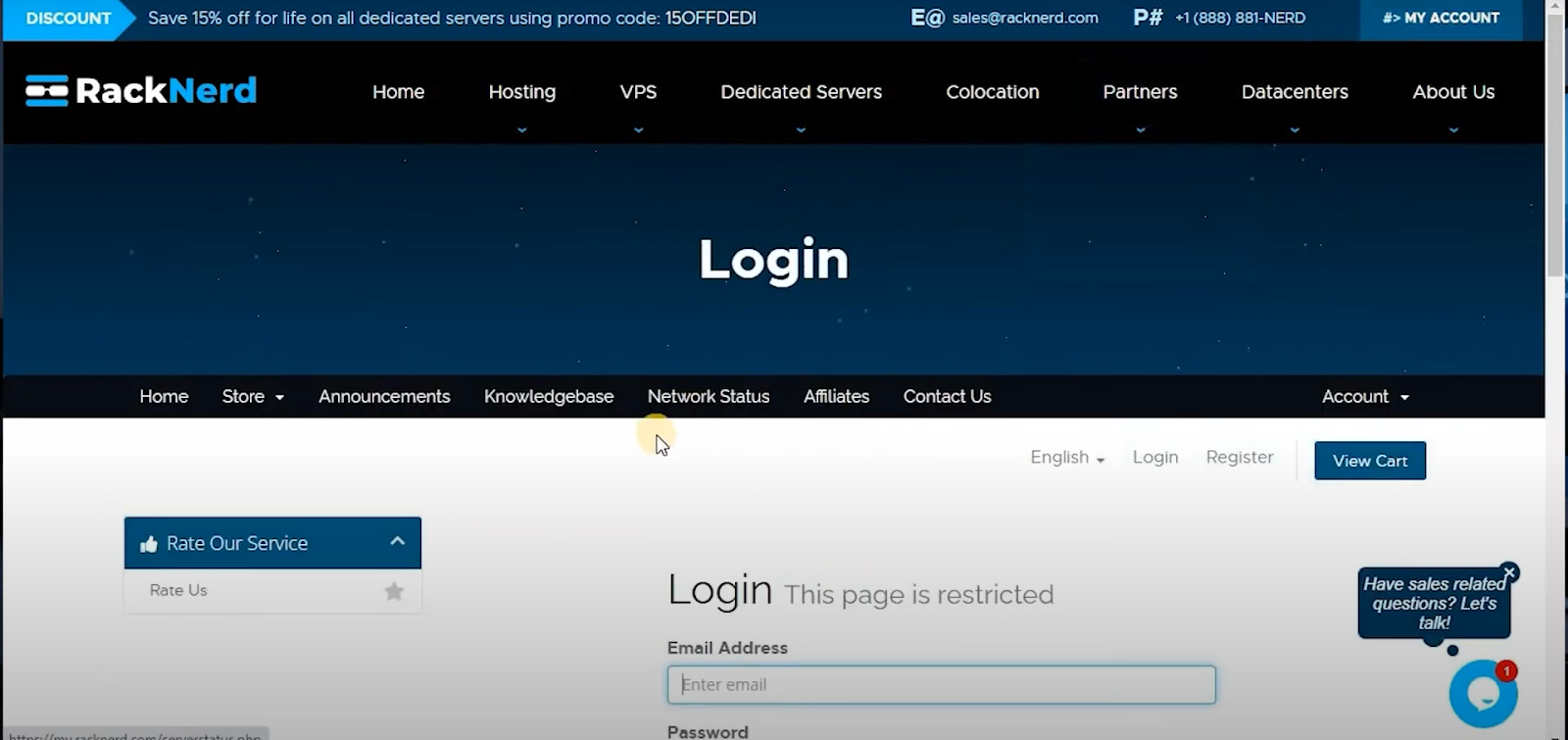Open the Datacenters menu item
Viewport: 1568px width, 740px height.
1295,92
